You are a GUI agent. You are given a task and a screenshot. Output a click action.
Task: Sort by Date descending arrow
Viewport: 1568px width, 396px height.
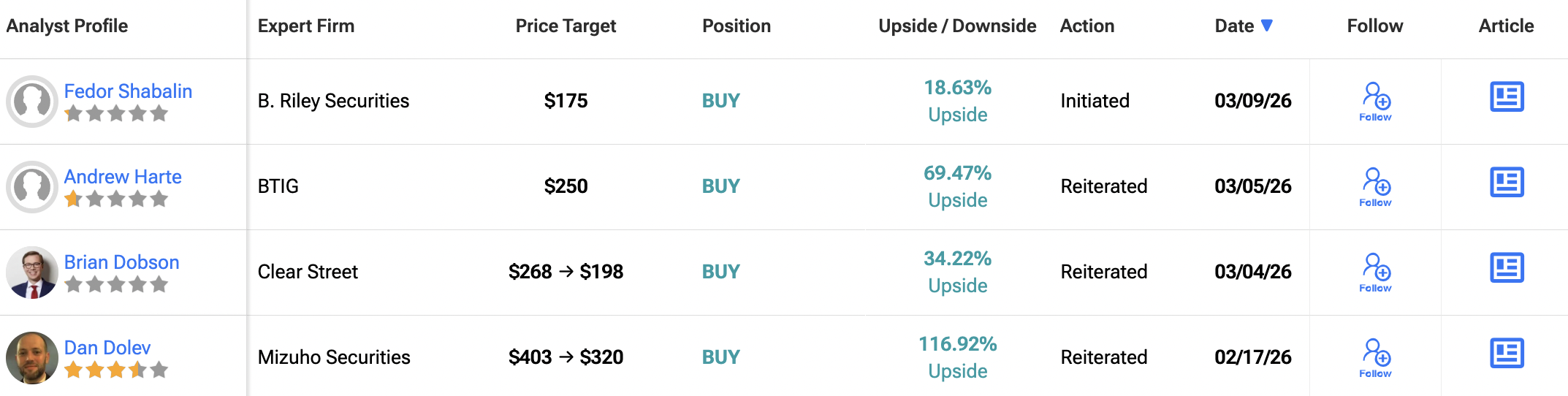point(1267,26)
